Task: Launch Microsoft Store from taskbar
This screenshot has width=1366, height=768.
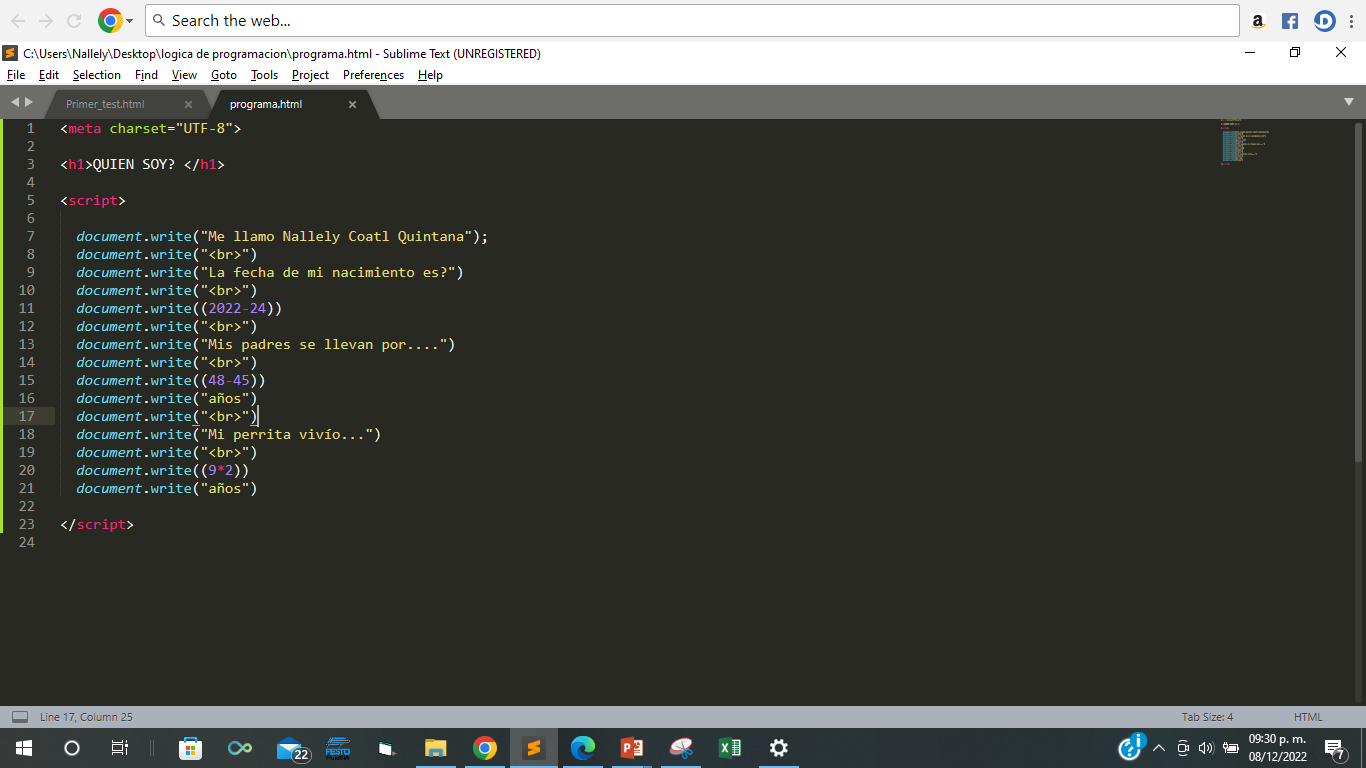Action: click(190, 748)
